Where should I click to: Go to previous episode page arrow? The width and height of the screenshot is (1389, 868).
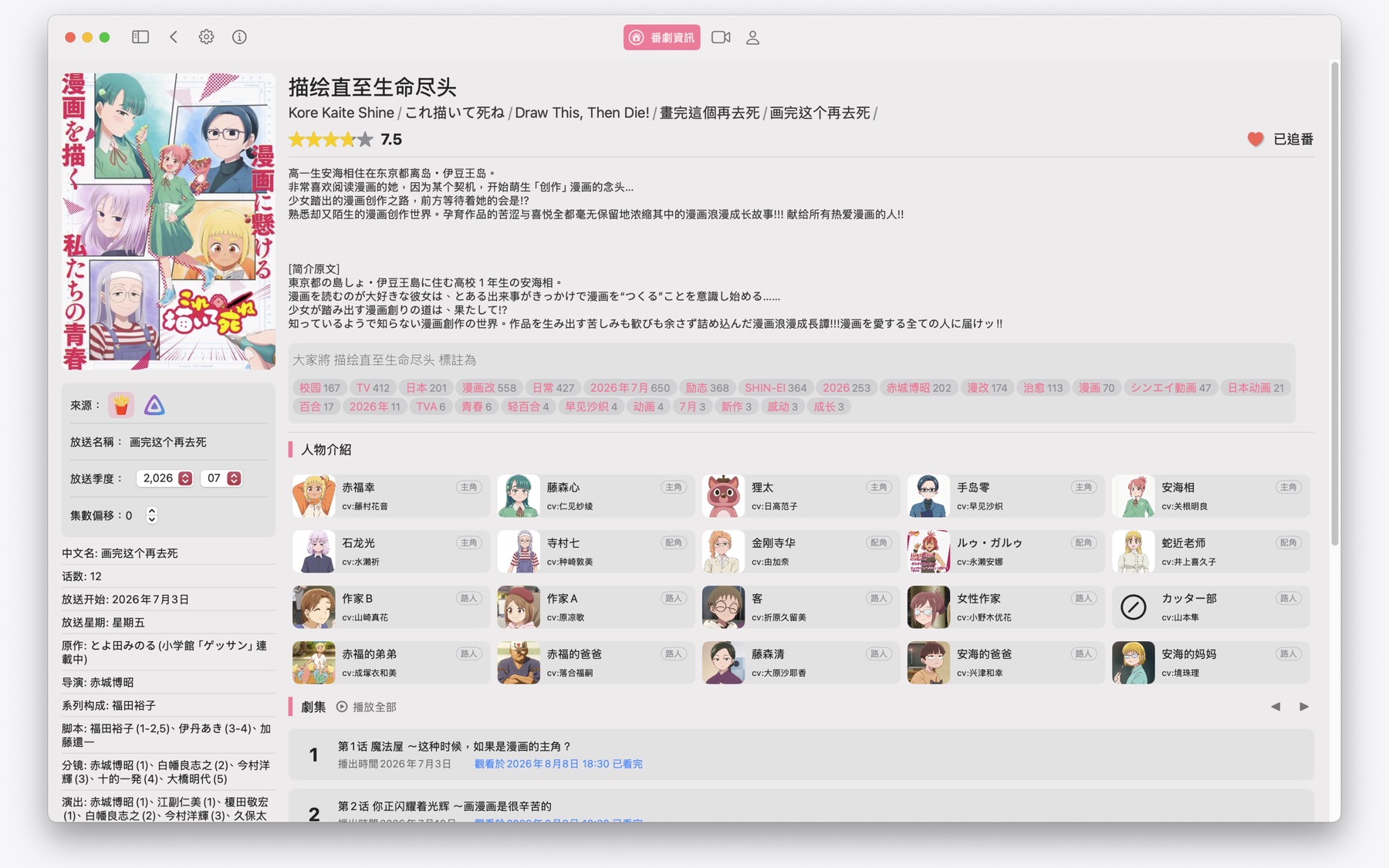[x=1276, y=707]
